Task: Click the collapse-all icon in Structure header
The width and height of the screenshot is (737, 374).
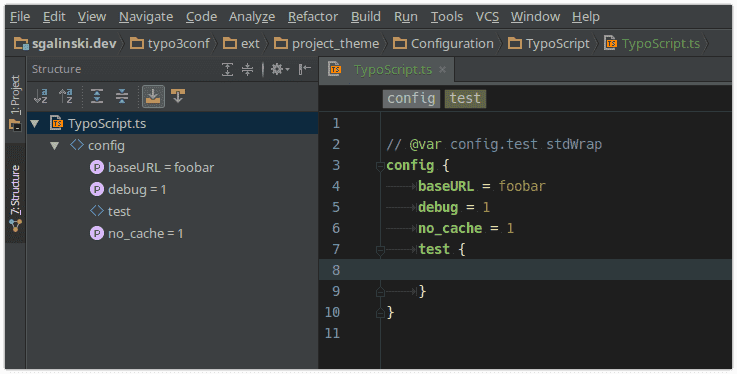Action: click(247, 70)
